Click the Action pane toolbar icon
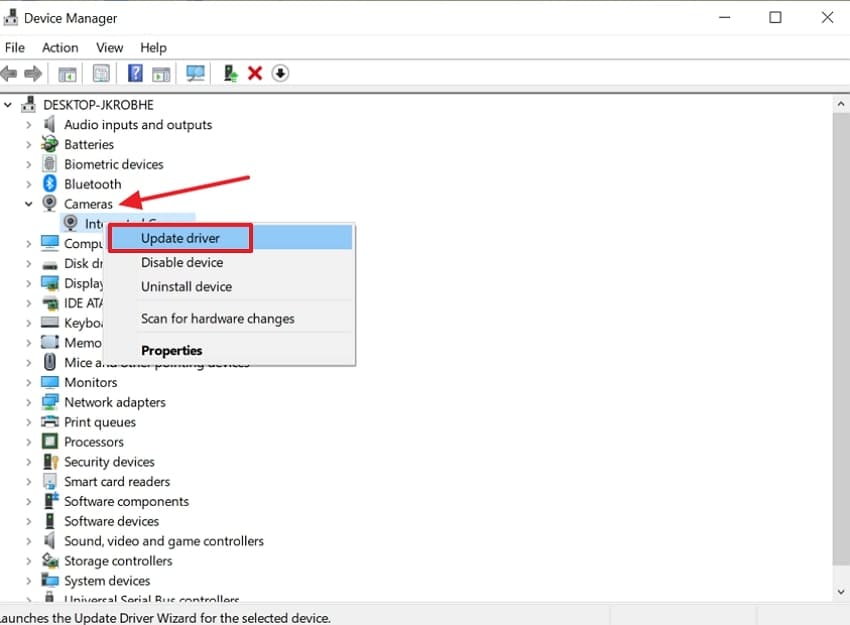850x625 pixels. (161, 74)
